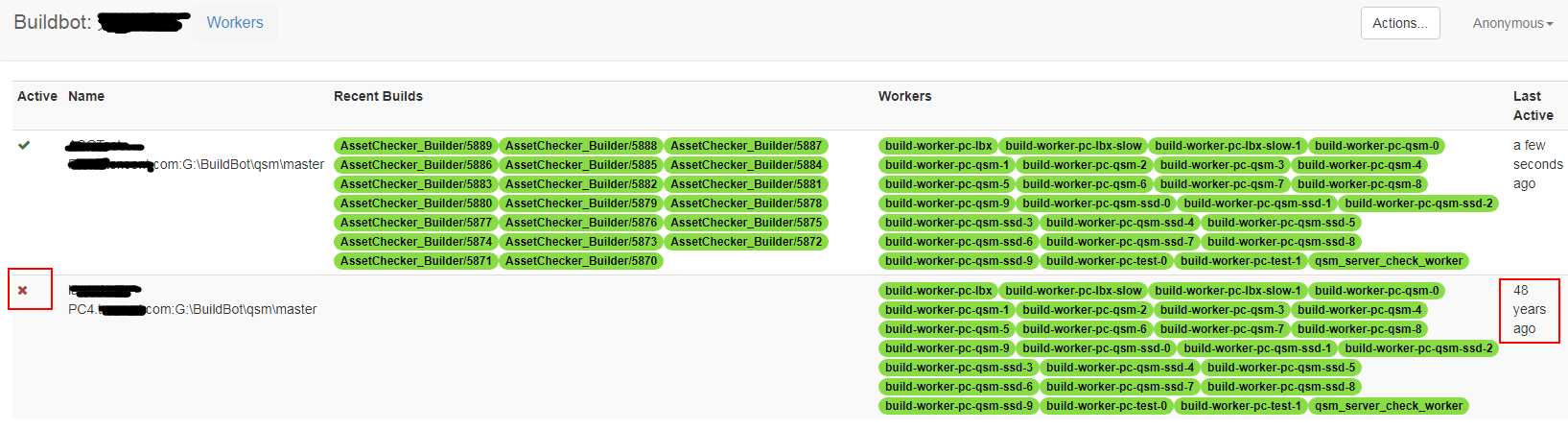
Task: Select build AssetChecker_Builder/5883
Action: [416, 184]
